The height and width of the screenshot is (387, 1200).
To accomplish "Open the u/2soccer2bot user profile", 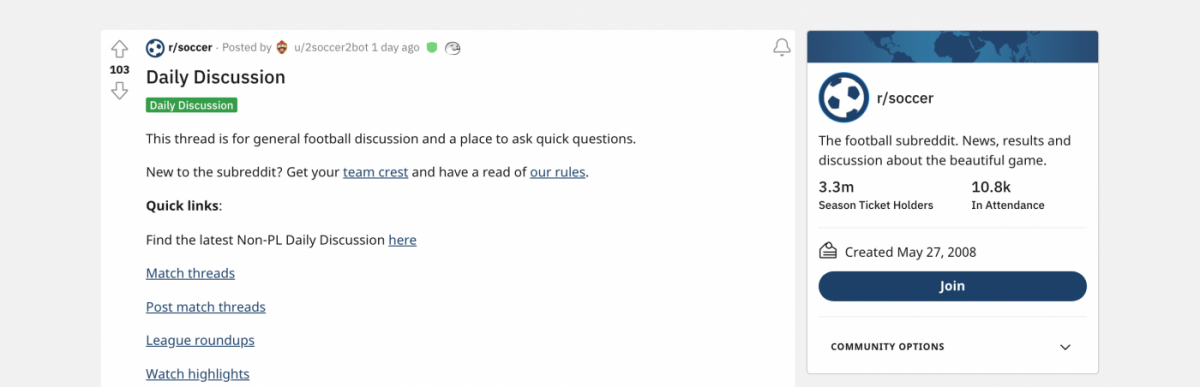I will (x=331, y=47).
